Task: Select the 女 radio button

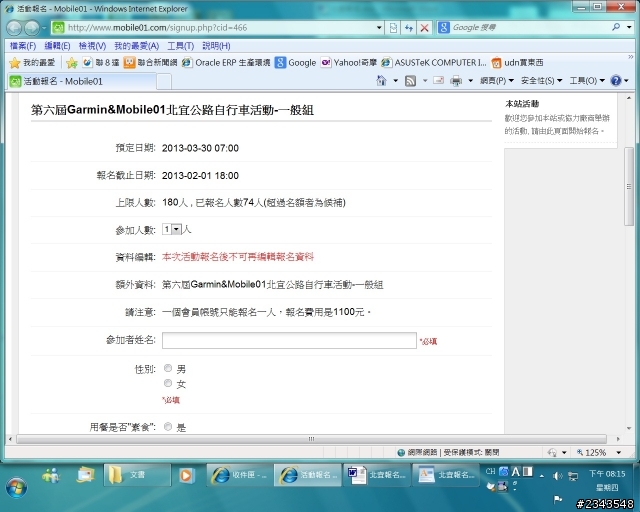Action: pyautogui.click(x=168, y=383)
